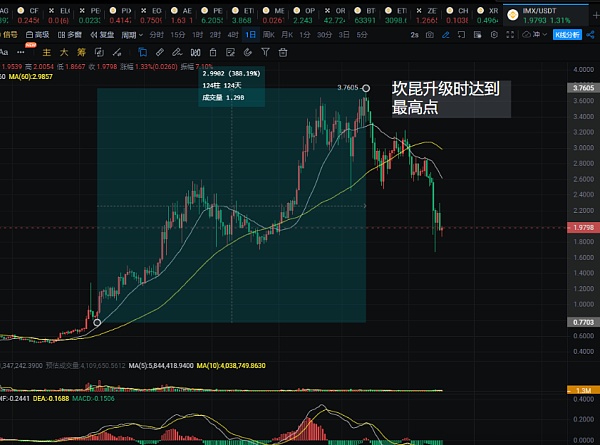Click the magnet snap icon
The image size is (600, 445).
195,52
